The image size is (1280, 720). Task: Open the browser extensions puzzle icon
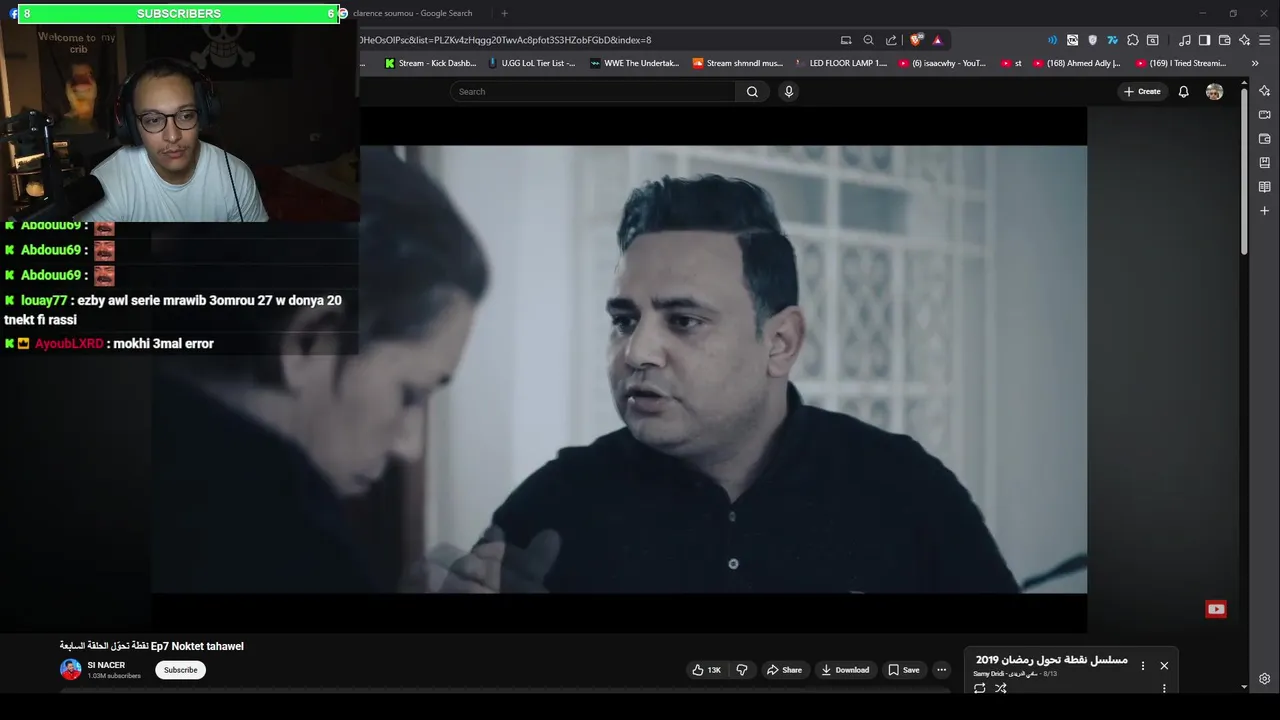tap(1132, 40)
